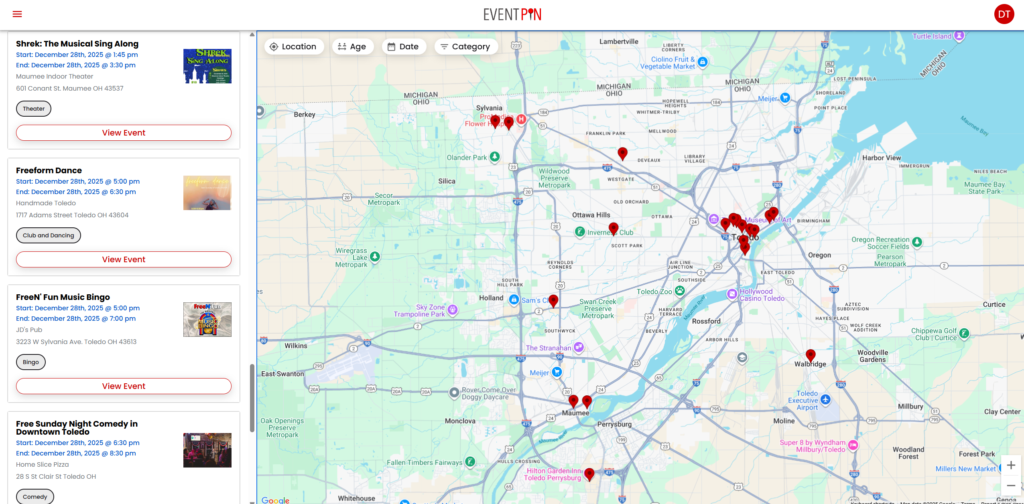Open the Category filter

(x=465, y=46)
